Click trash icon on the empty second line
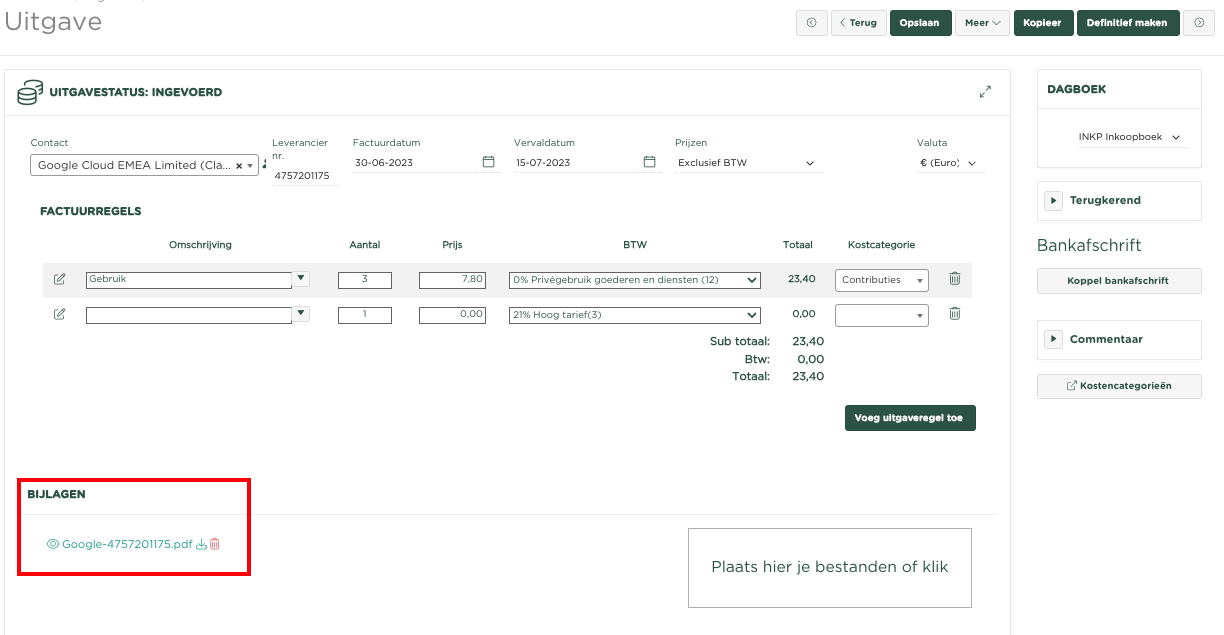The width and height of the screenshot is (1224, 635). click(954, 314)
